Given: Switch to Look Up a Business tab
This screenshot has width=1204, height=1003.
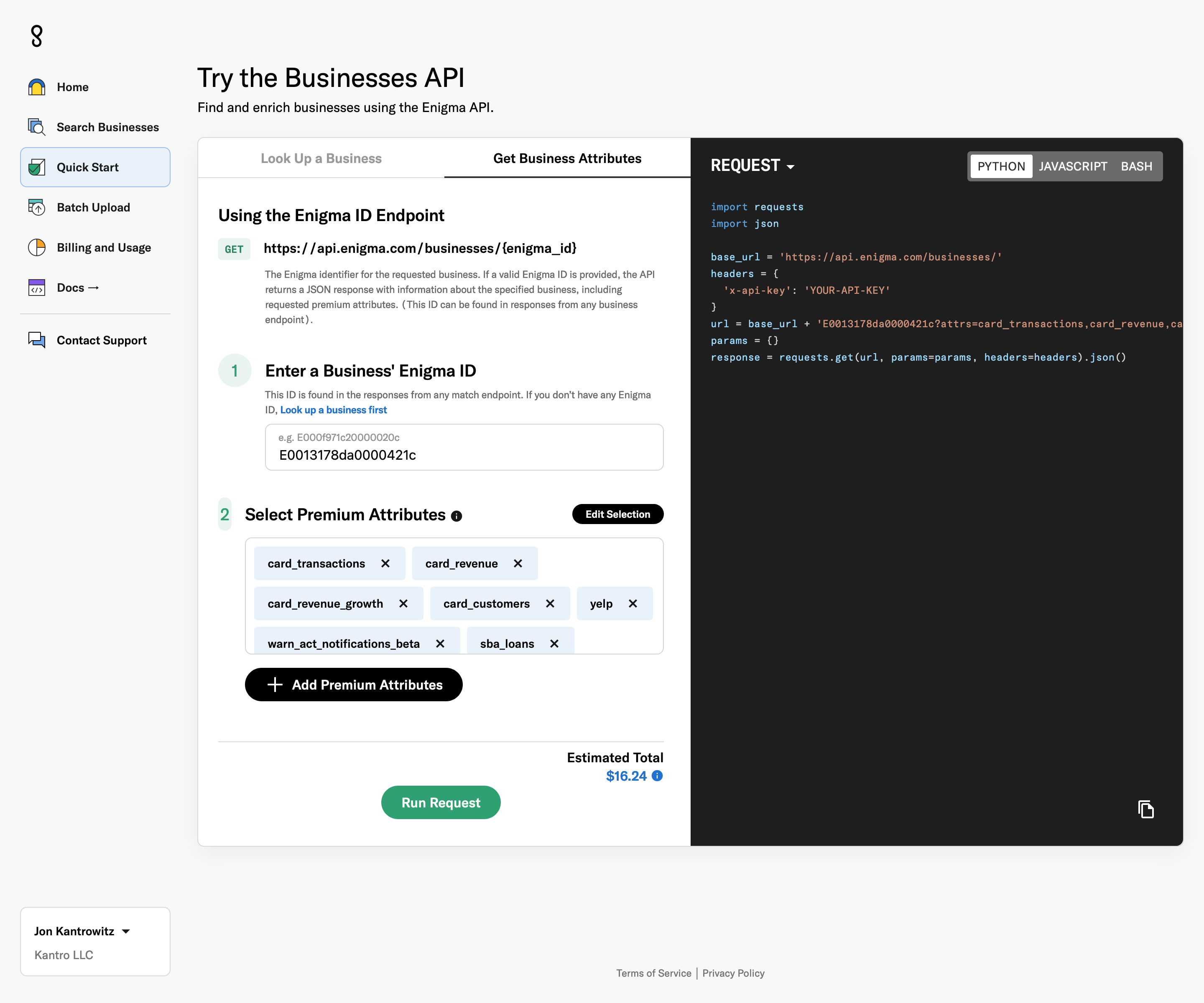Looking at the screenshot, I should point(321,158).
